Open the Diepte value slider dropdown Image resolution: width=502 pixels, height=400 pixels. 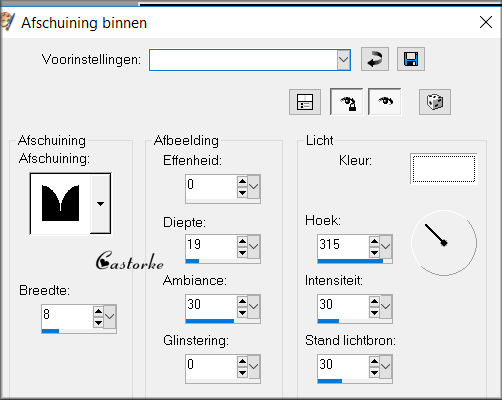pos(254,246)
